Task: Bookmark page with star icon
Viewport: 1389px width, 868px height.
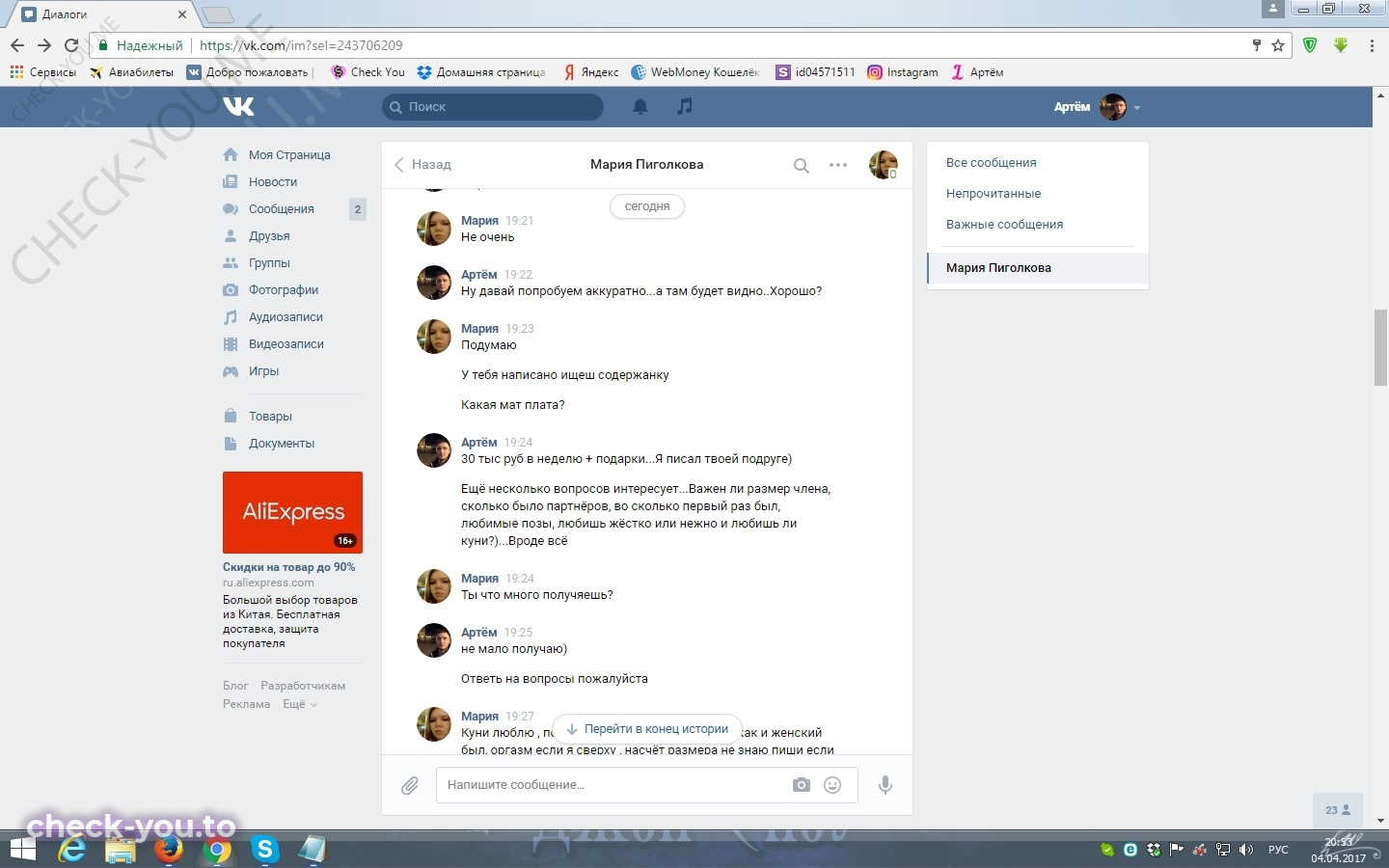Action: (x=1278, y=45)
